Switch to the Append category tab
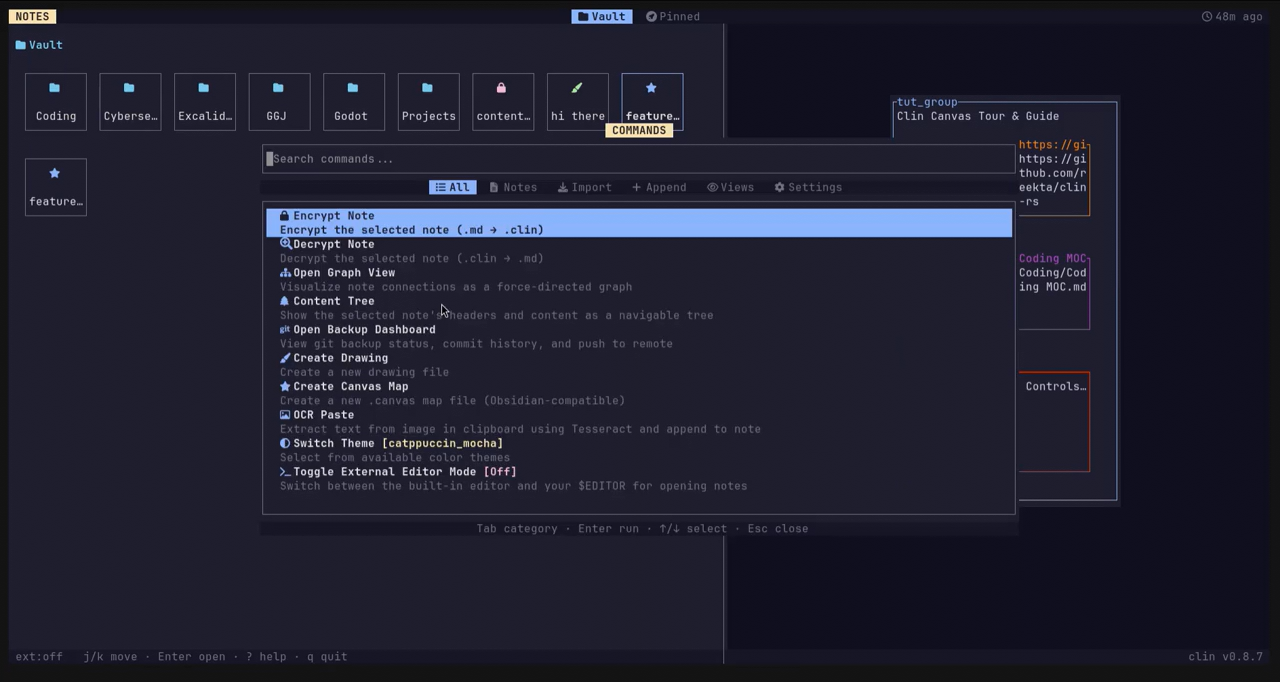 pos(659,187)
